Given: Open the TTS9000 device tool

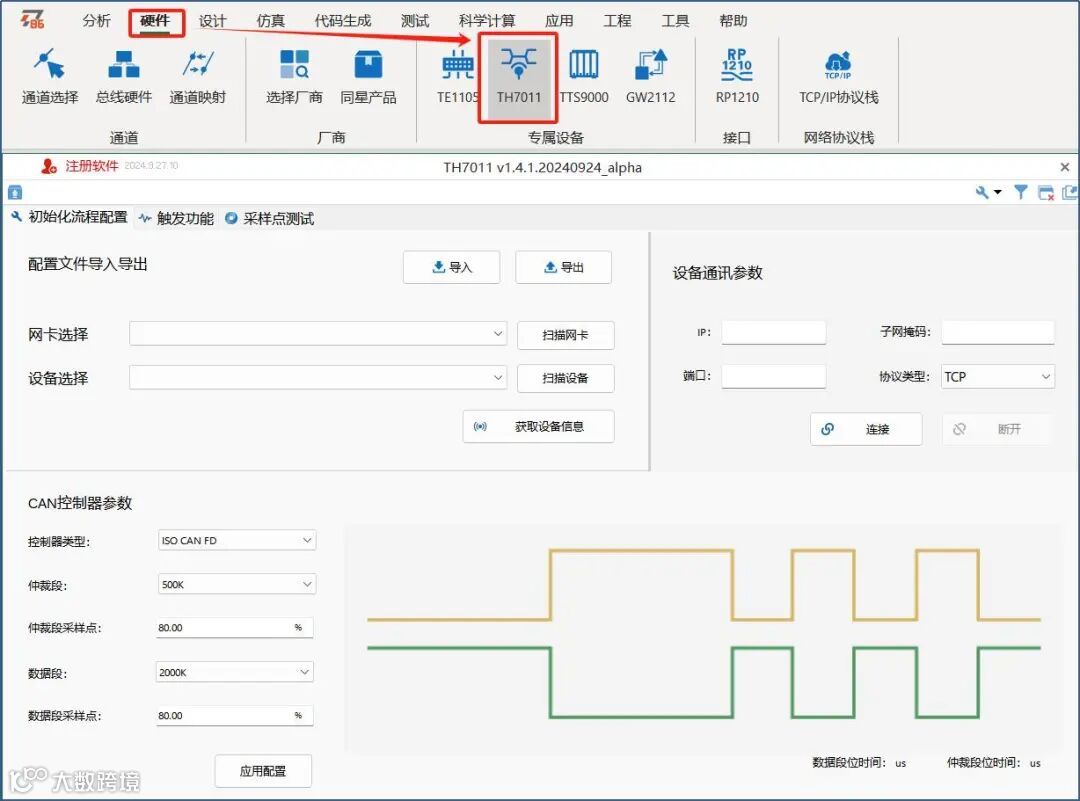Looking at the screenshot, I should 583,76.
